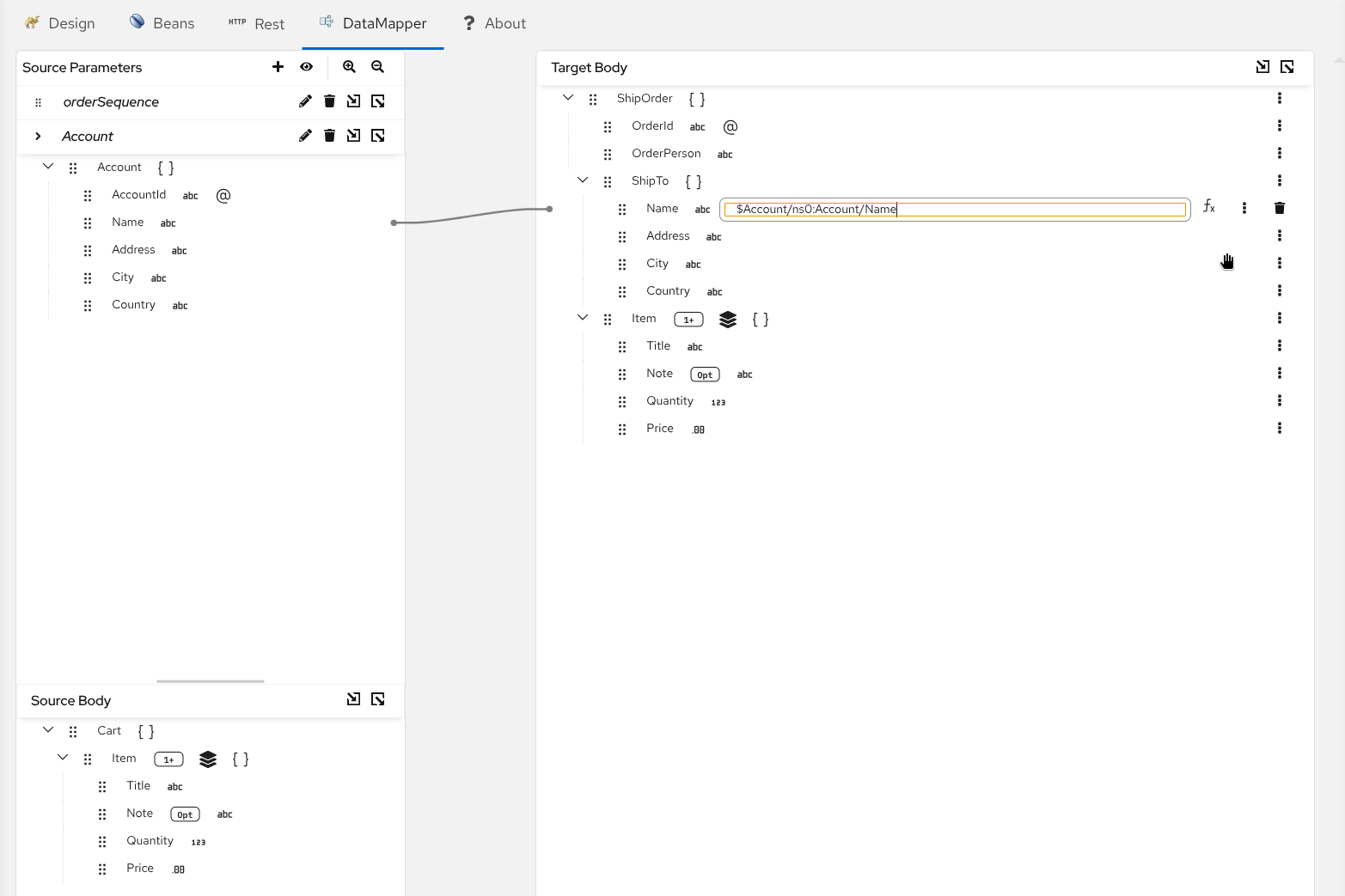Select AccountId field in Account source
The height and width of the screenshot is (896, 1345).
click(138, 195)
